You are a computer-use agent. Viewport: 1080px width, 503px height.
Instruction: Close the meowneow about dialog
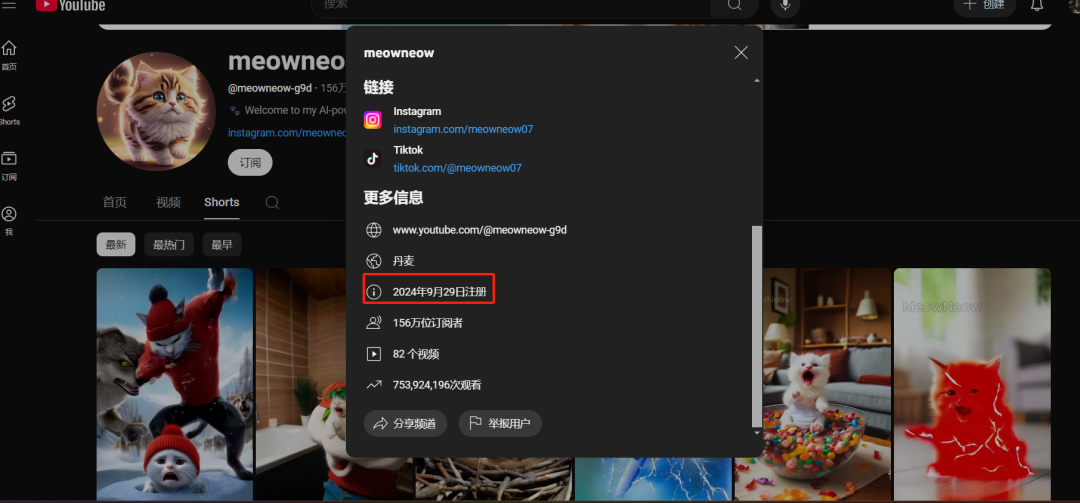741,52
